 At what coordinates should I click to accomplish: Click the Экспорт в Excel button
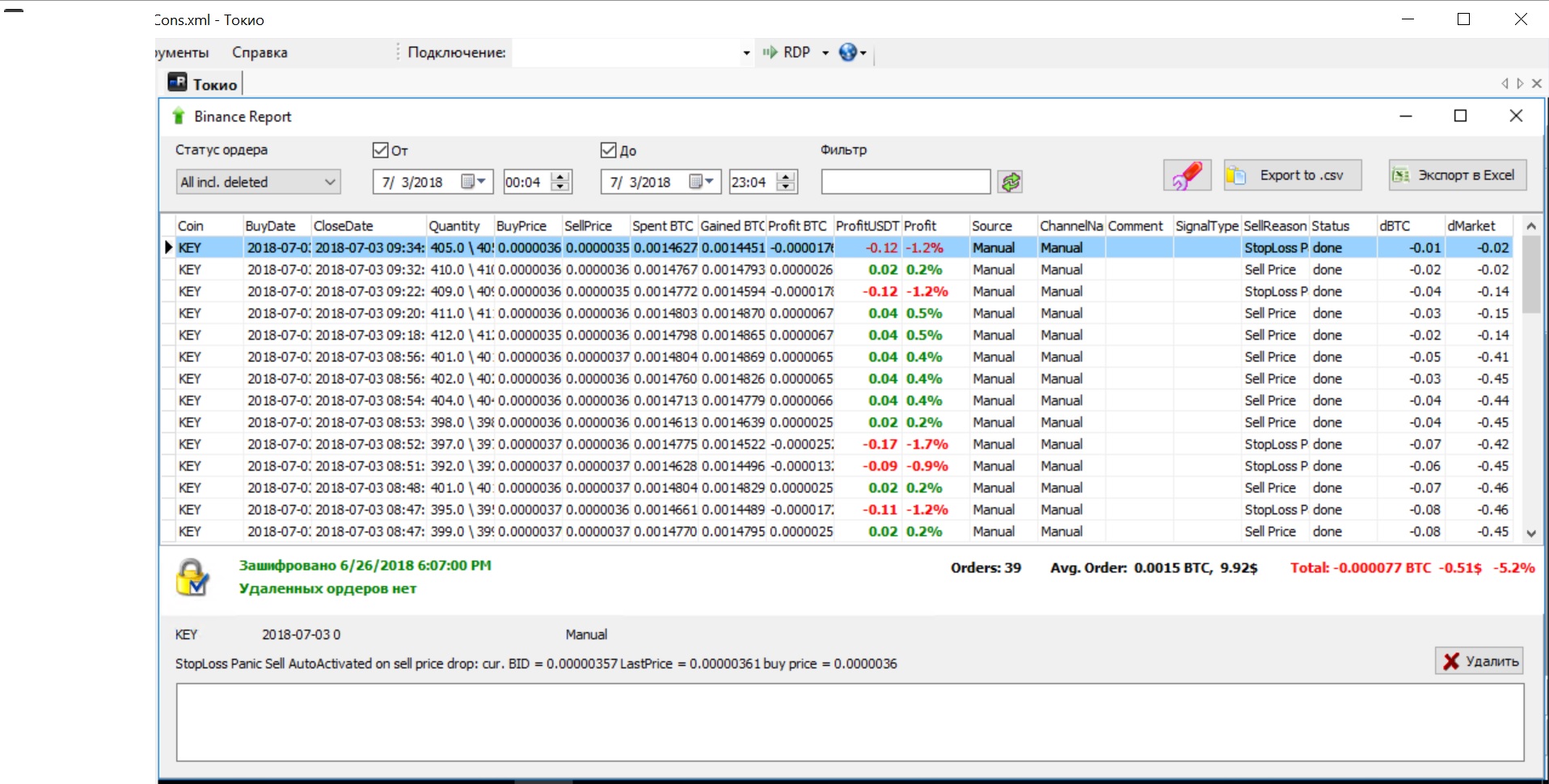(1457, 175)
